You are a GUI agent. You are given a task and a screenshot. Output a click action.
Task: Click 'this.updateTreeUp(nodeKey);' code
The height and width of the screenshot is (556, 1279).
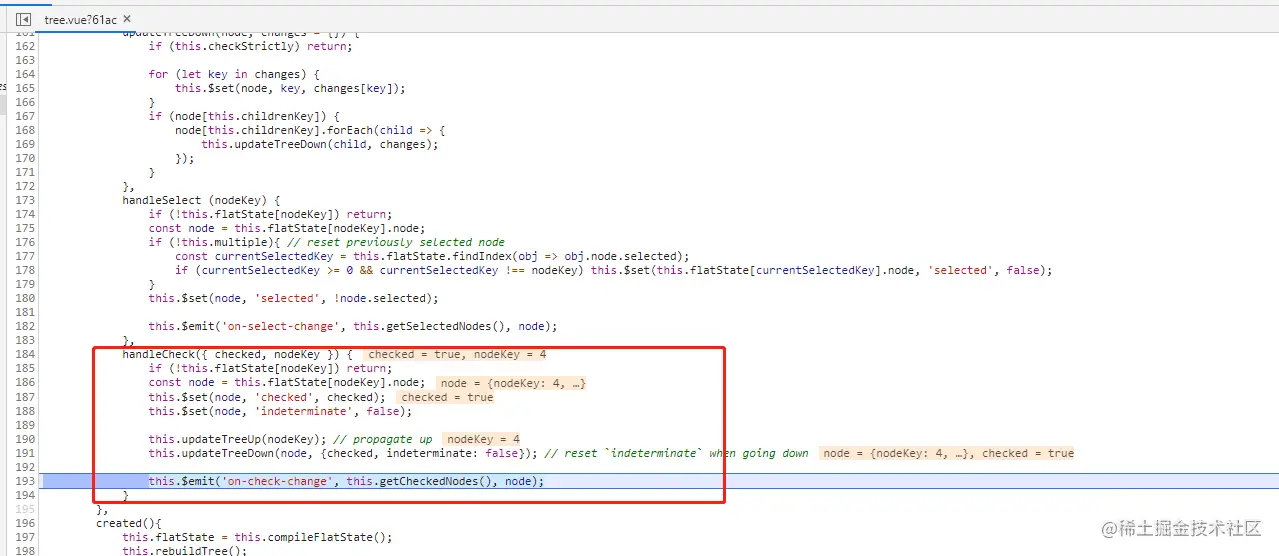[237, 439]
